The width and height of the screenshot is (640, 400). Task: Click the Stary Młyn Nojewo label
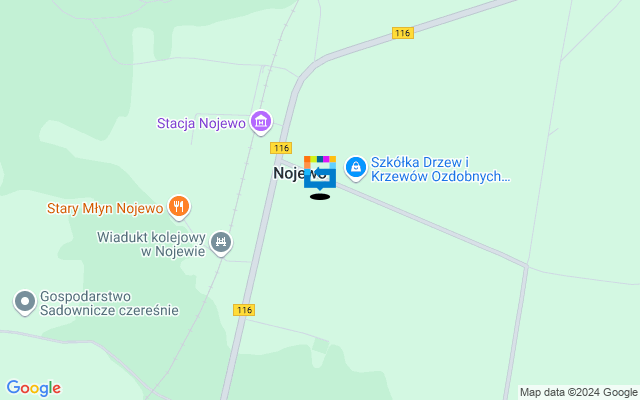pyautogui.click(x=105, y=208)
